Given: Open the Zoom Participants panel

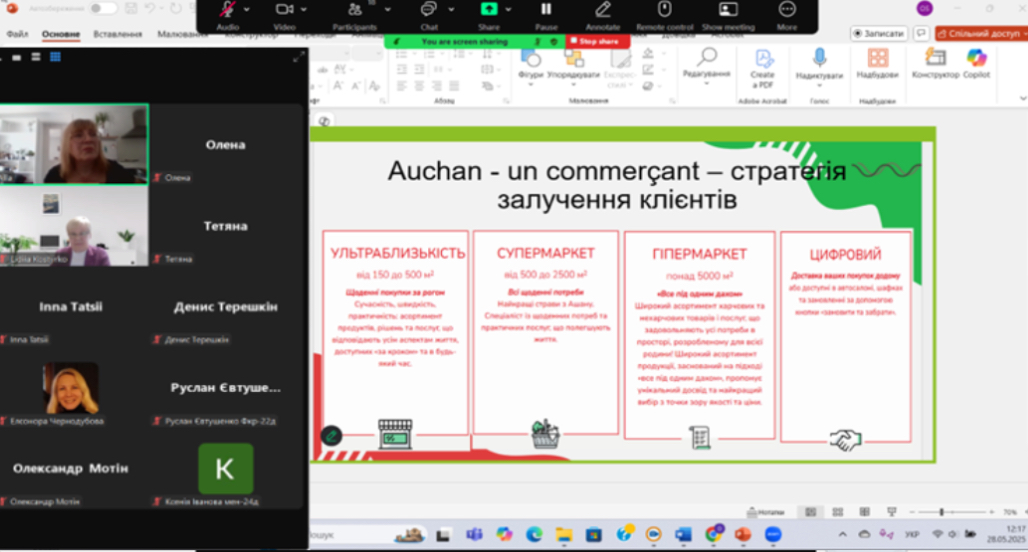Looking at the screenshot, I should [x=355, y=10].
